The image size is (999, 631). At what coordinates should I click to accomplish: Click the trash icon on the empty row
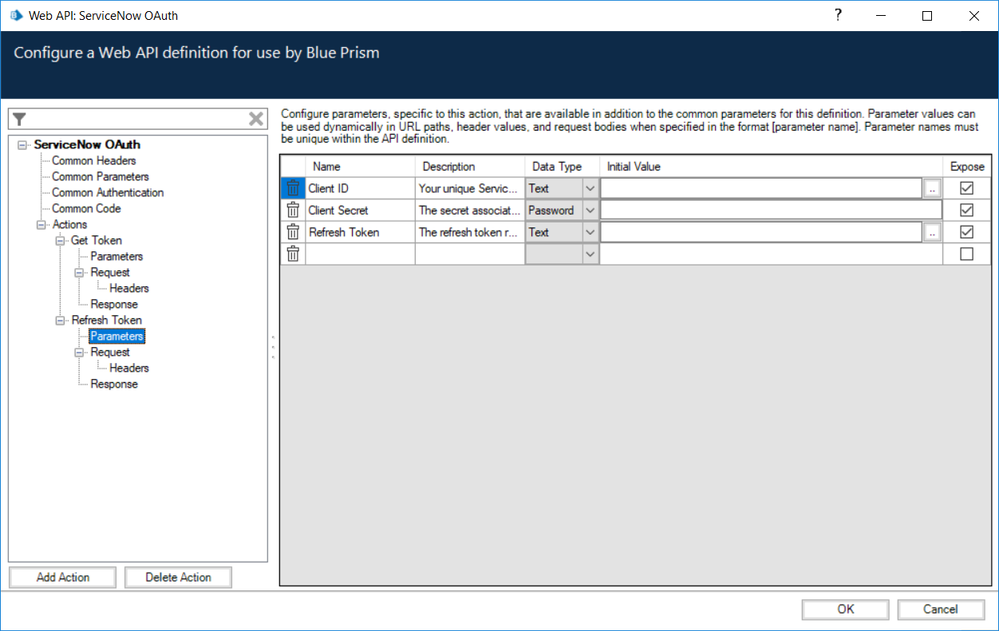click(292, 254)
